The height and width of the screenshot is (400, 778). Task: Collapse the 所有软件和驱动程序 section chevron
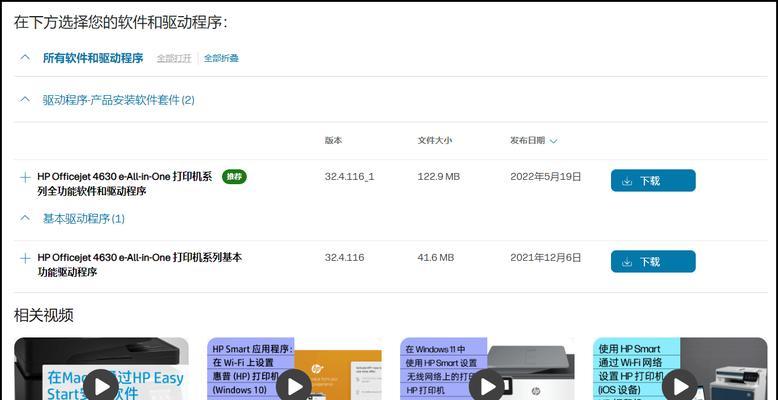click(x=25, y=58)
